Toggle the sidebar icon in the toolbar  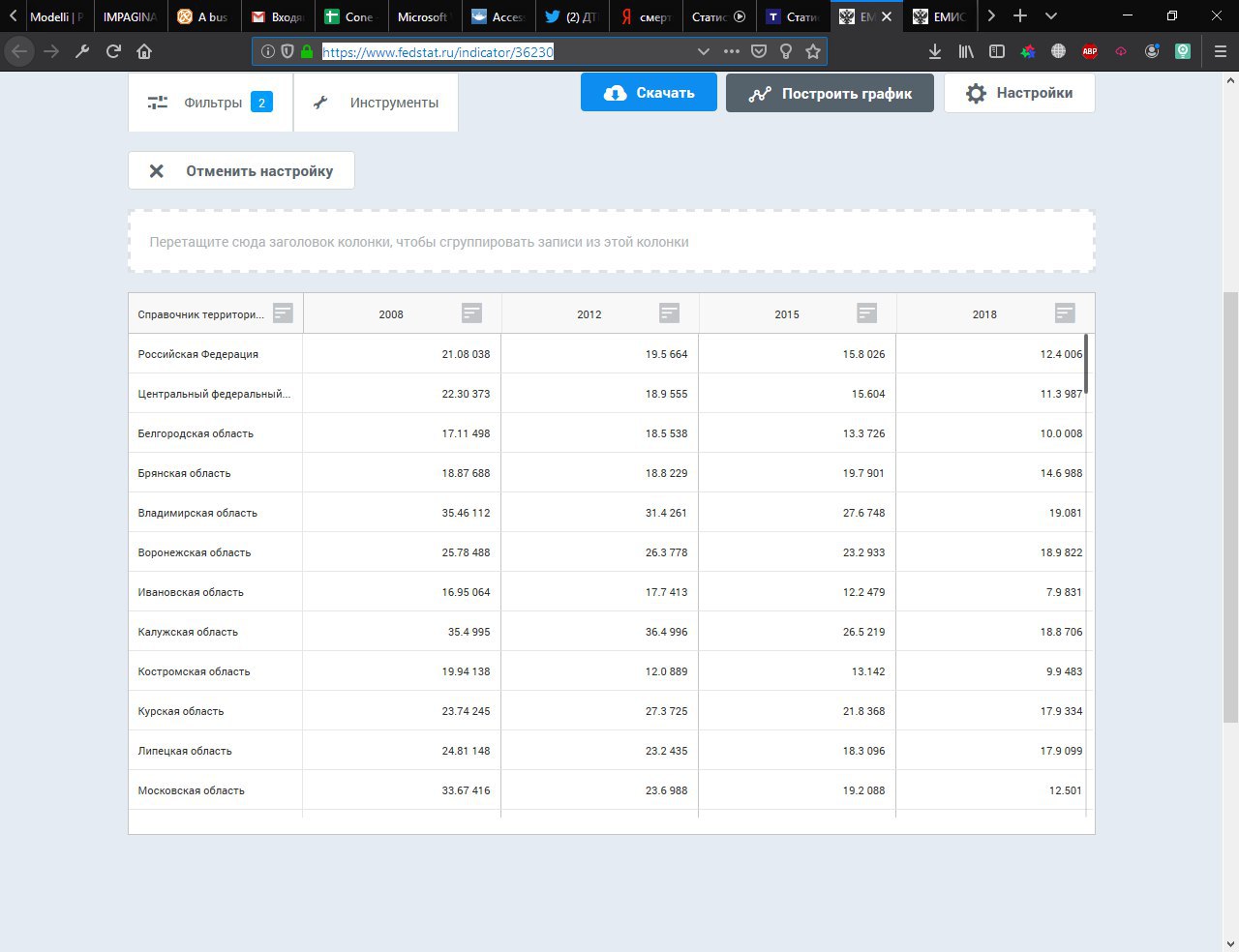click(996, 51)
